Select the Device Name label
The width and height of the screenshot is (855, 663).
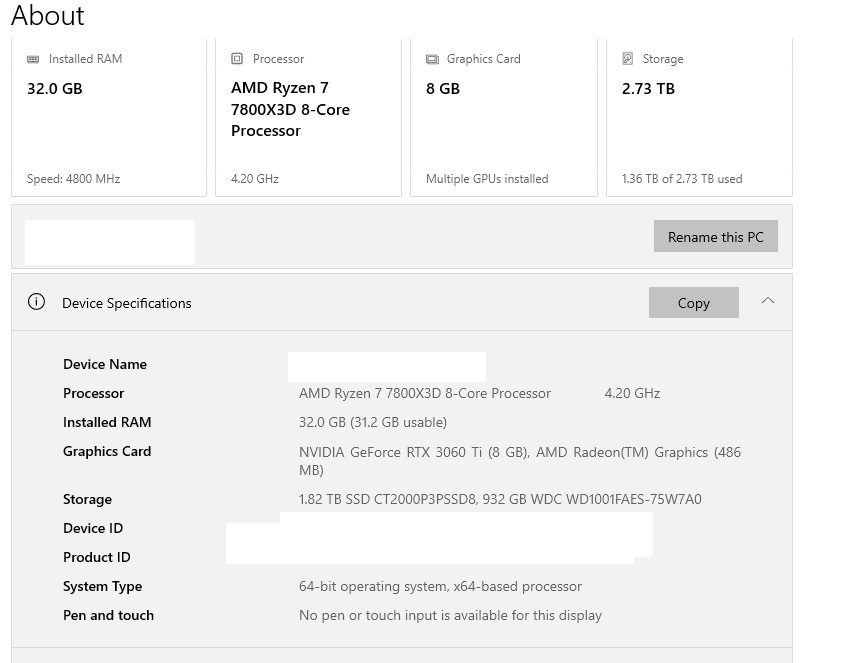(105, 364)
